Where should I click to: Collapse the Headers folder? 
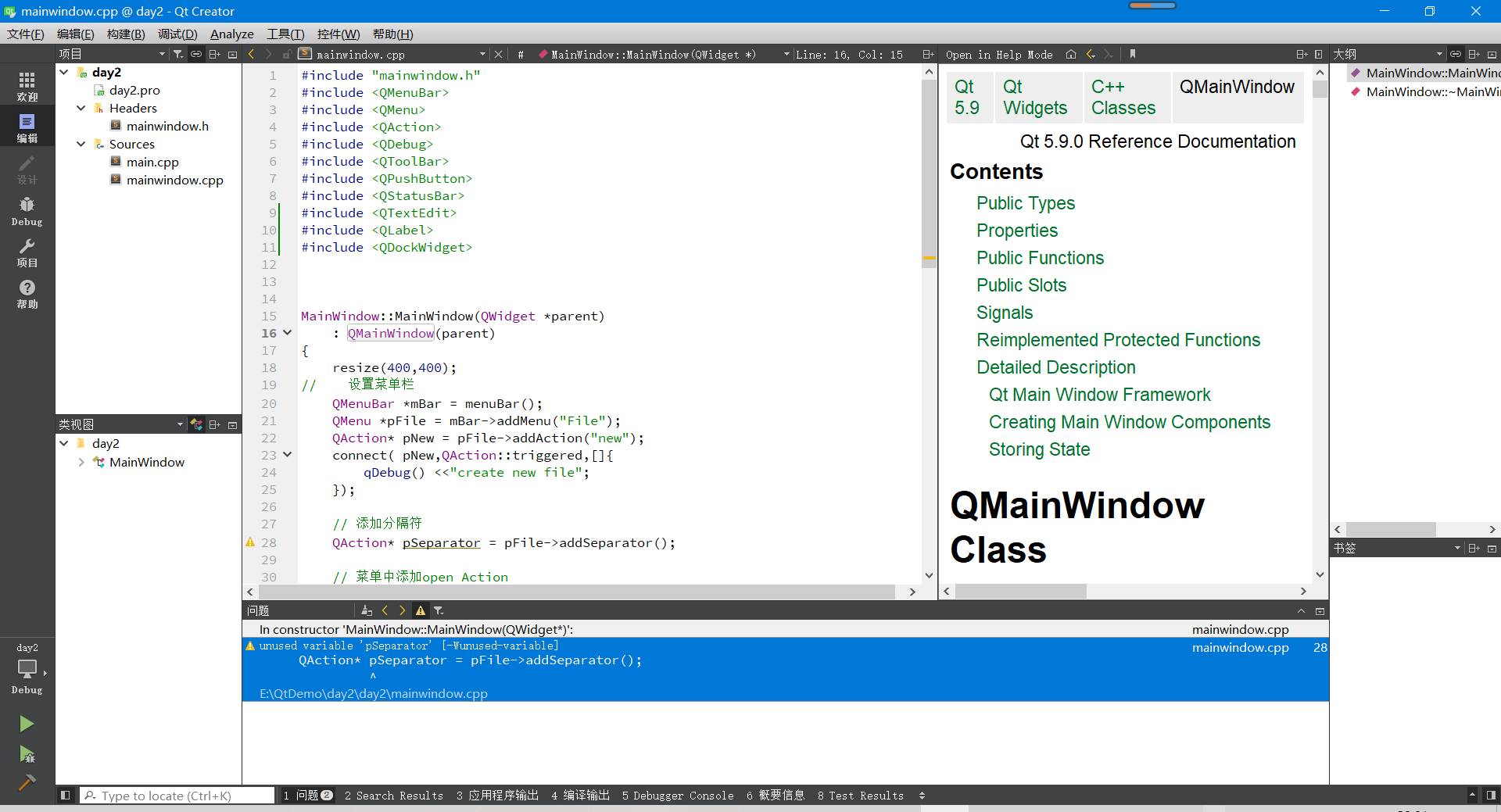tap(81, 108)
